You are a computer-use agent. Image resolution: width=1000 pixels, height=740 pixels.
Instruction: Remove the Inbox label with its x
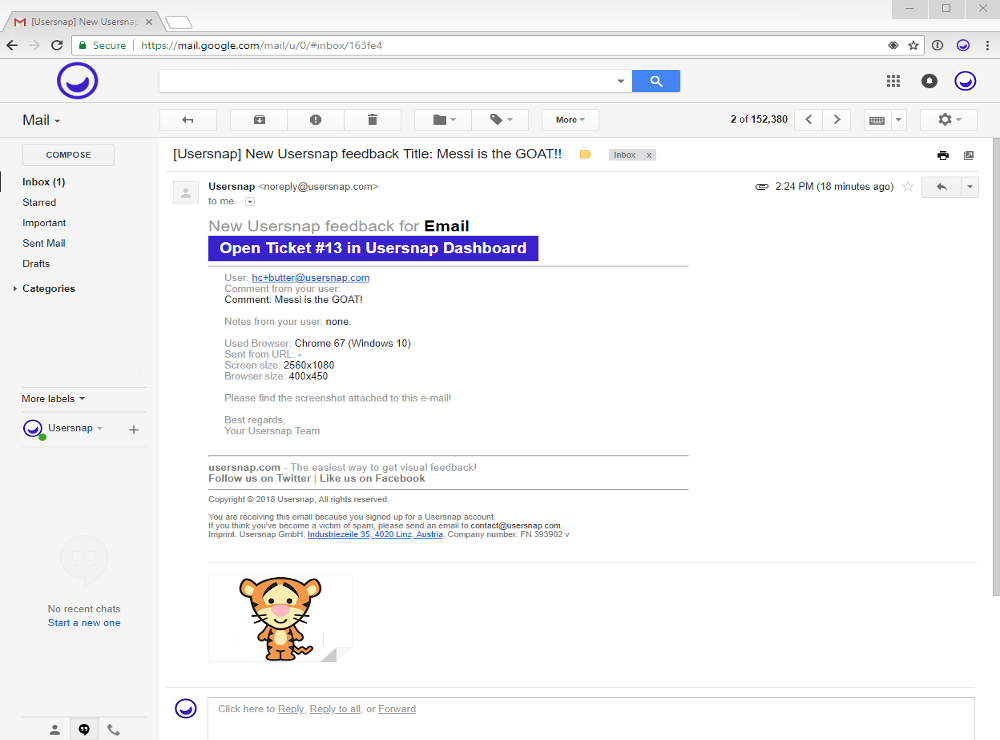[649, 155]
